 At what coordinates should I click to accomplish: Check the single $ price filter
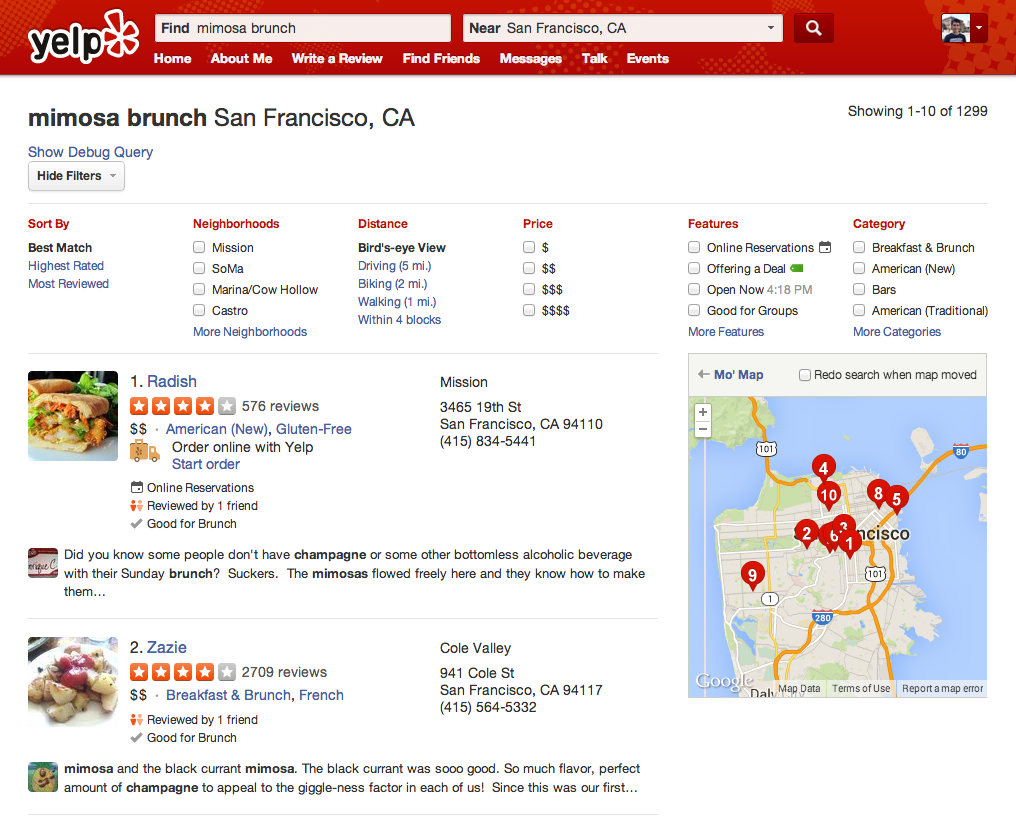pyautogui.click(x=529, y=247)
